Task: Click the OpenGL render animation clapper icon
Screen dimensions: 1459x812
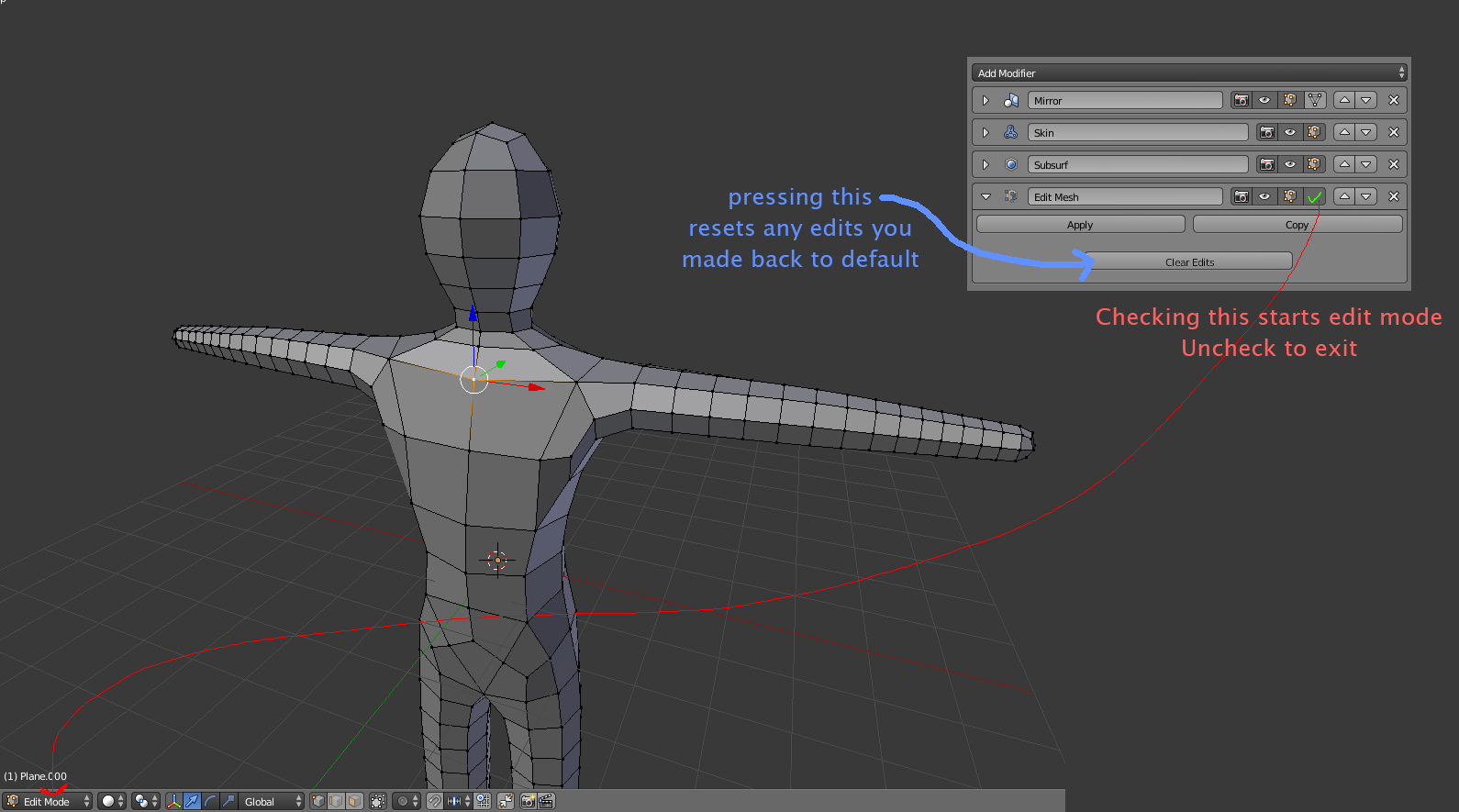Action: click(x=546, y=801)
